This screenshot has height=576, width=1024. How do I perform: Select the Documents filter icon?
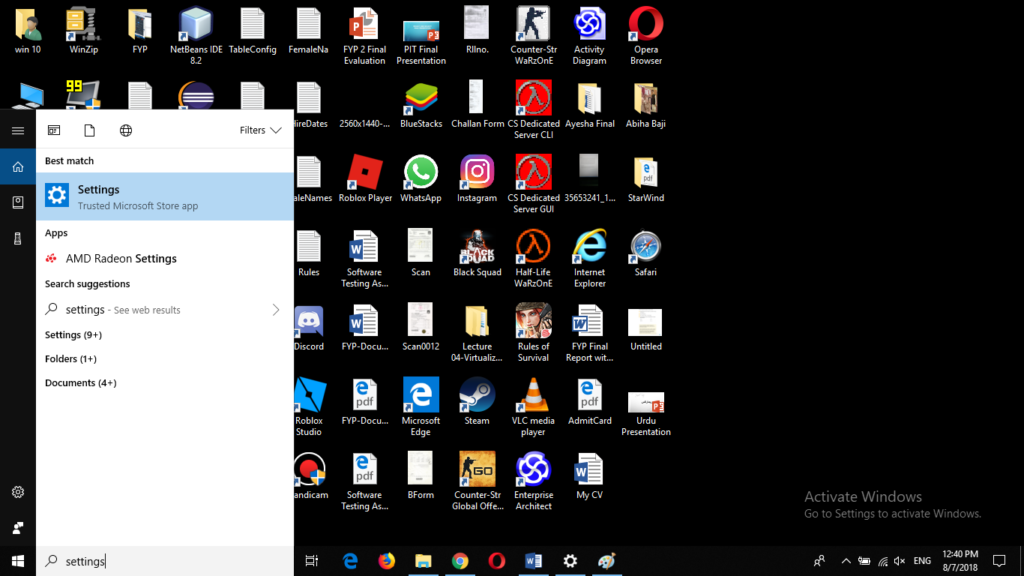[x=89, y=130]
